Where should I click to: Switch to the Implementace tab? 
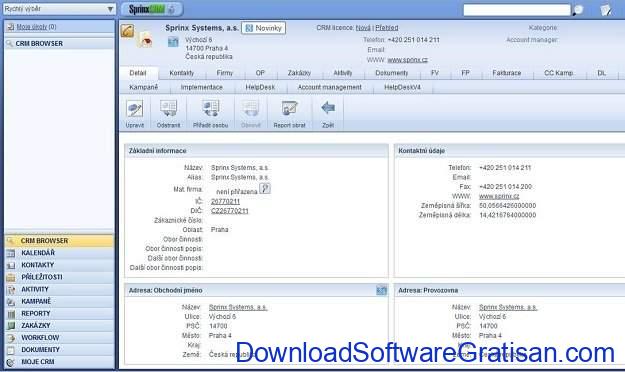pos(202,87)
